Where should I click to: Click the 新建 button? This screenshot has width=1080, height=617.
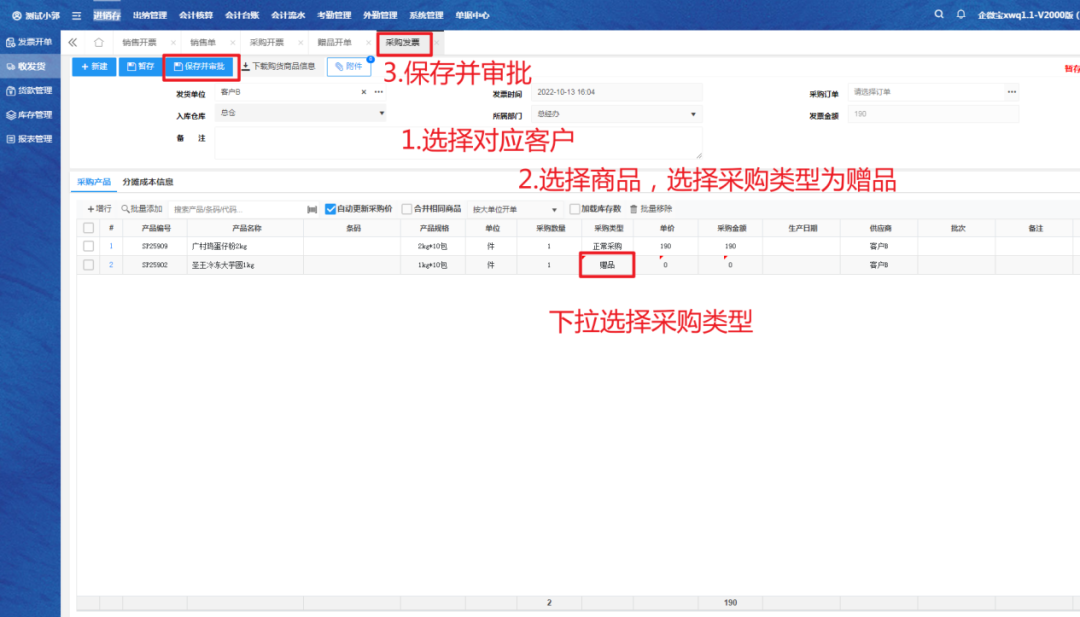coord(93,67)
